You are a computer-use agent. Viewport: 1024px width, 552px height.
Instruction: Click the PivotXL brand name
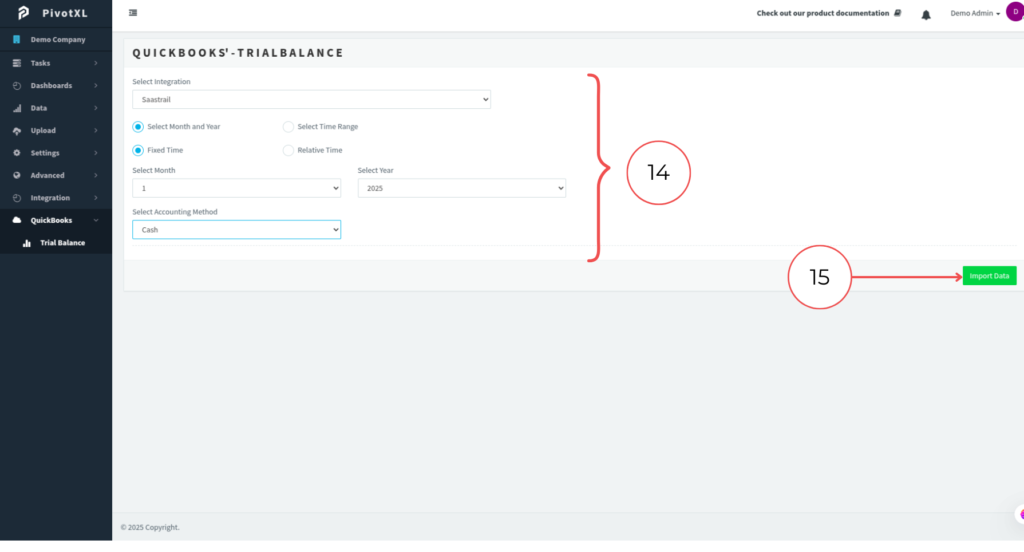(x=65, y=13)
